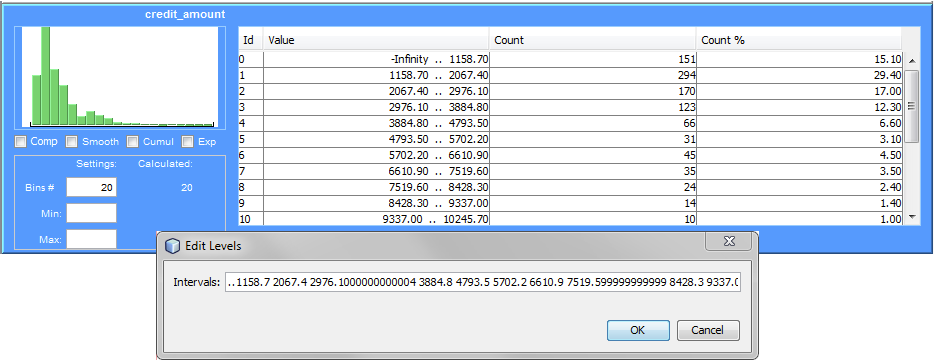937x362 pixels.
Task: Enable the Comp checkbox
Action: (x=20, y=142)
